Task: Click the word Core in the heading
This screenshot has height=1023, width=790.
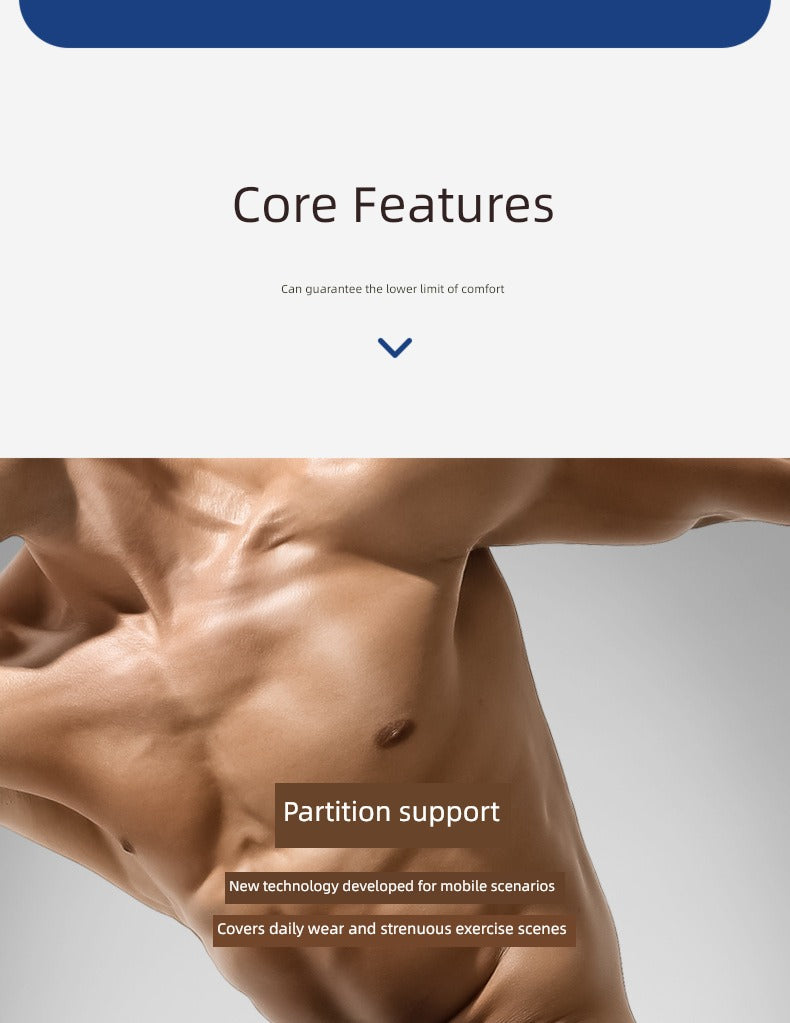Action: coord(284,205)
